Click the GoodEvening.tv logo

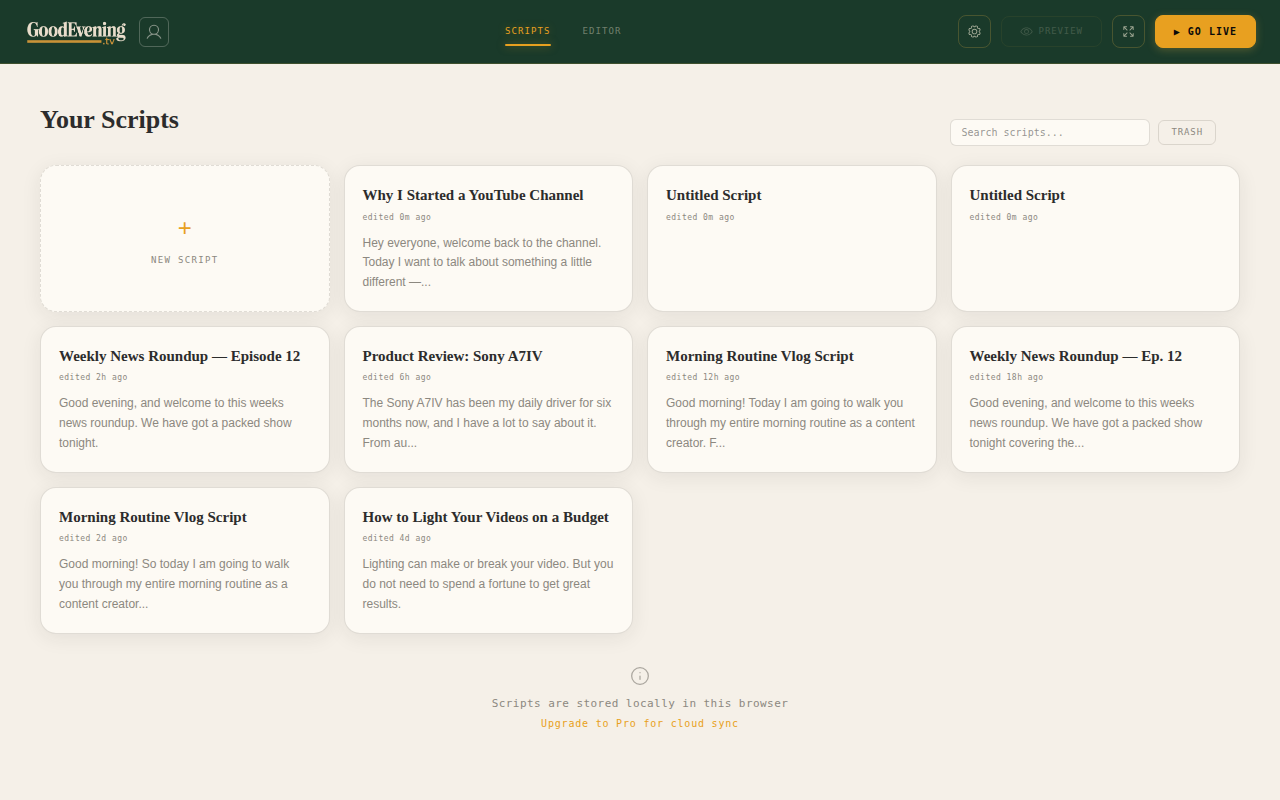[x=76, y=31]
